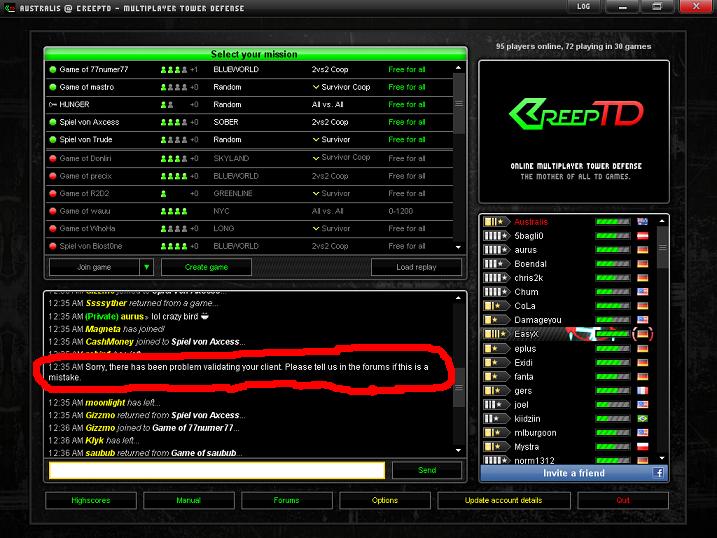717x538 pixels.
Task: Click the Quit button
Action: click(x=623, y=501)
